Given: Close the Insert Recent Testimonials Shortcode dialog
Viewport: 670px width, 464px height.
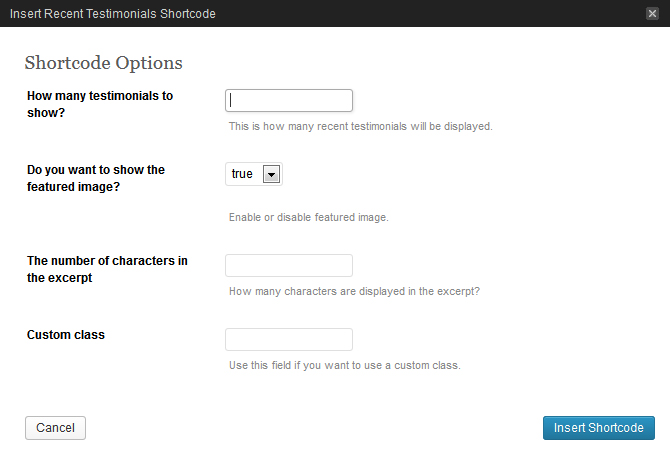Looking at the screenshot, I should 652,14.
